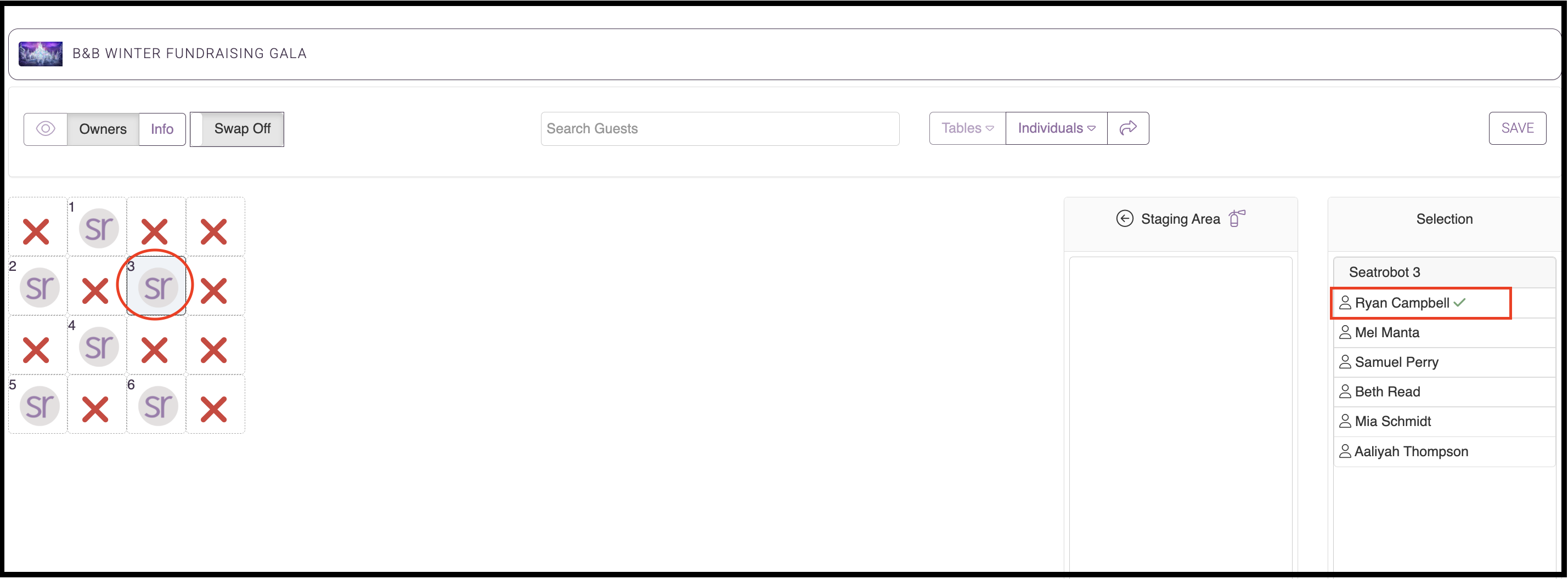
Task: Click the person icon beside Mel Manta
Action: [x=1345, y=332]
